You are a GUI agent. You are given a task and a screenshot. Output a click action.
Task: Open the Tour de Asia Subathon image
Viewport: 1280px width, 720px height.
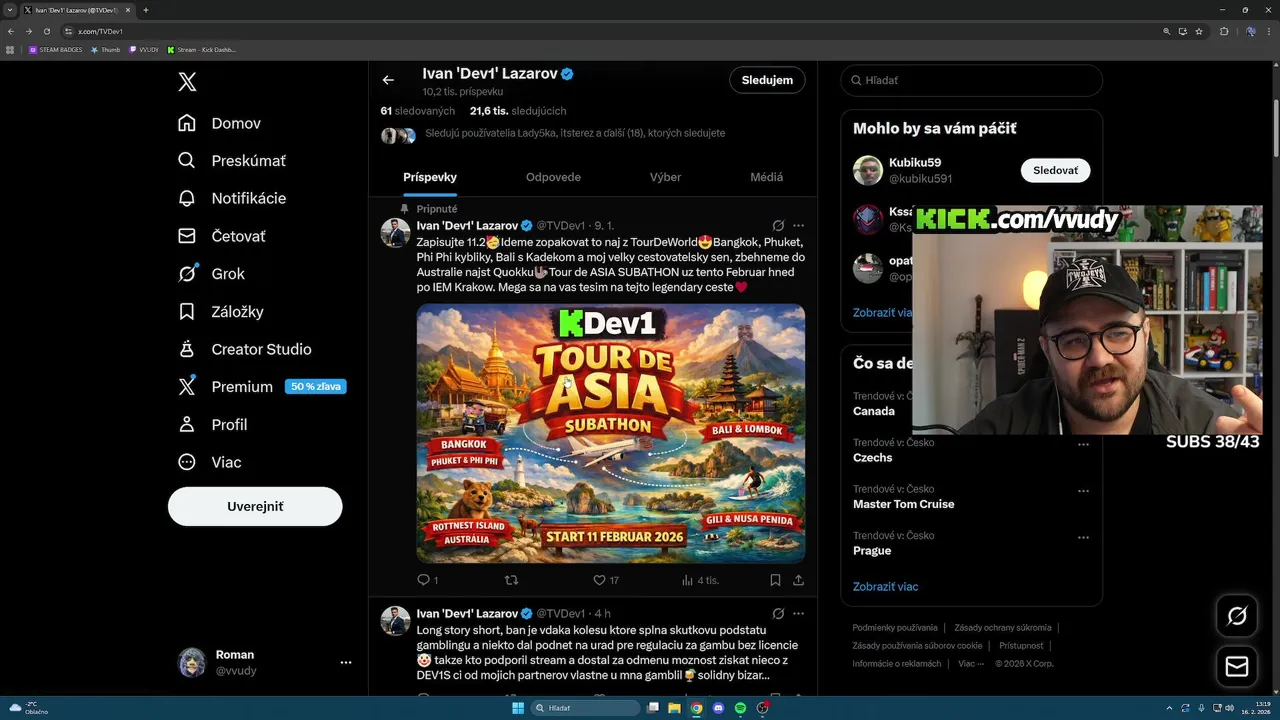(x=611, y=433)
